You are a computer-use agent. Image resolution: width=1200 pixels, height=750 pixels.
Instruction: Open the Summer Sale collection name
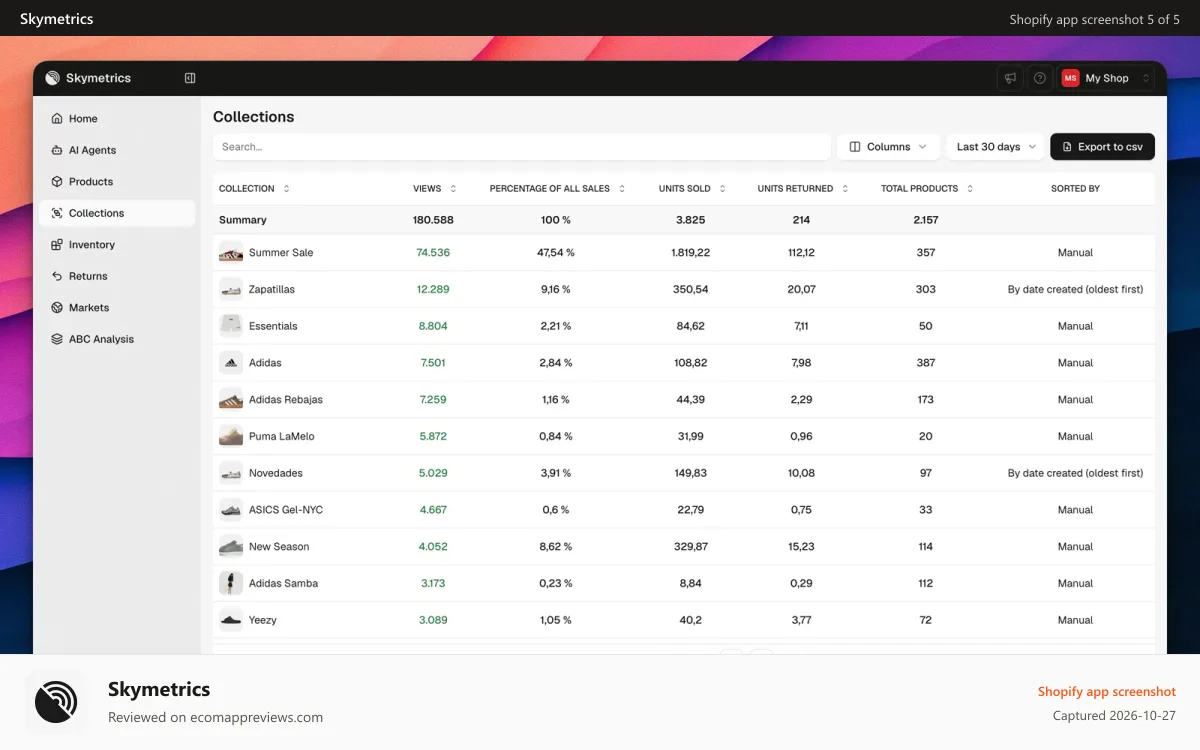tap(281, 253)
